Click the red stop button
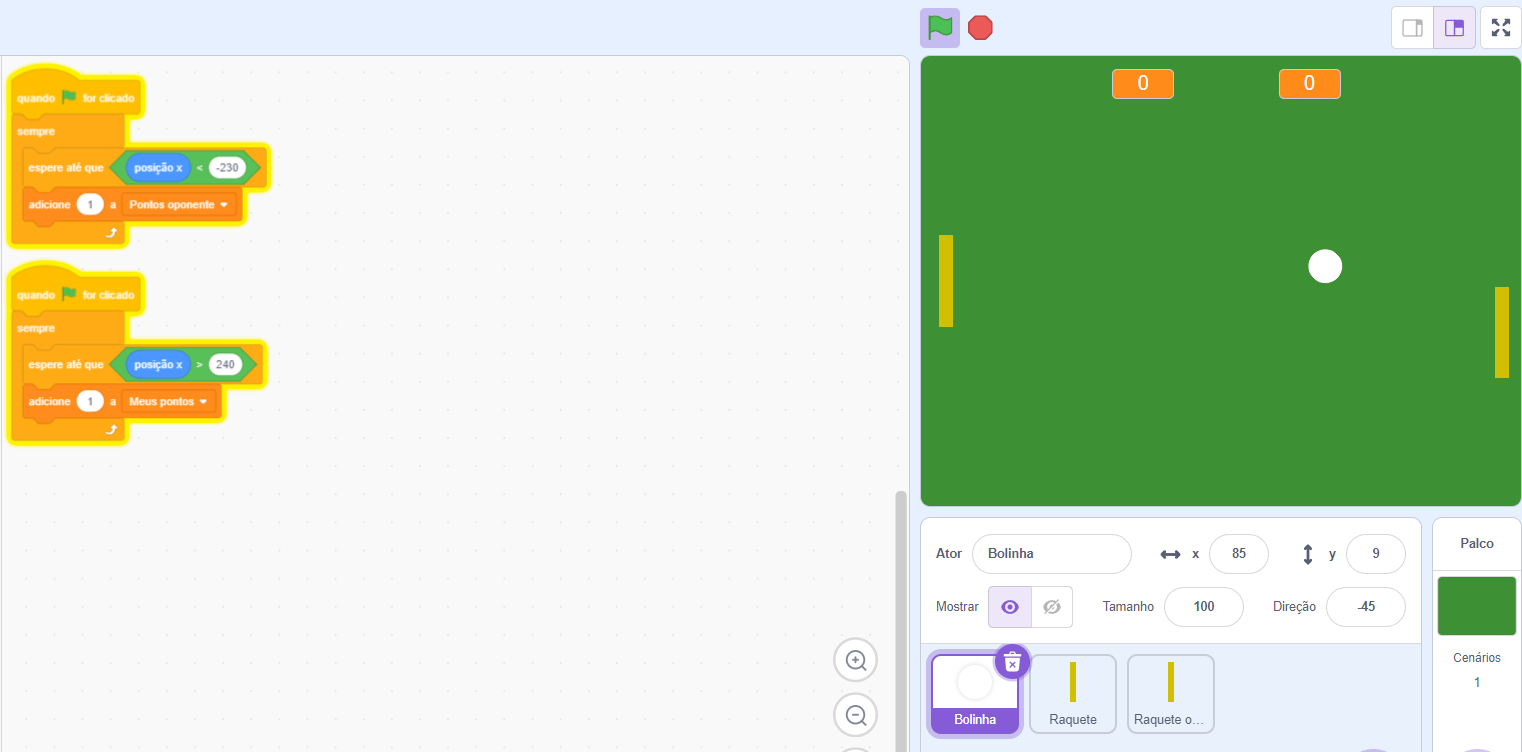 click(x=980, y=28)
